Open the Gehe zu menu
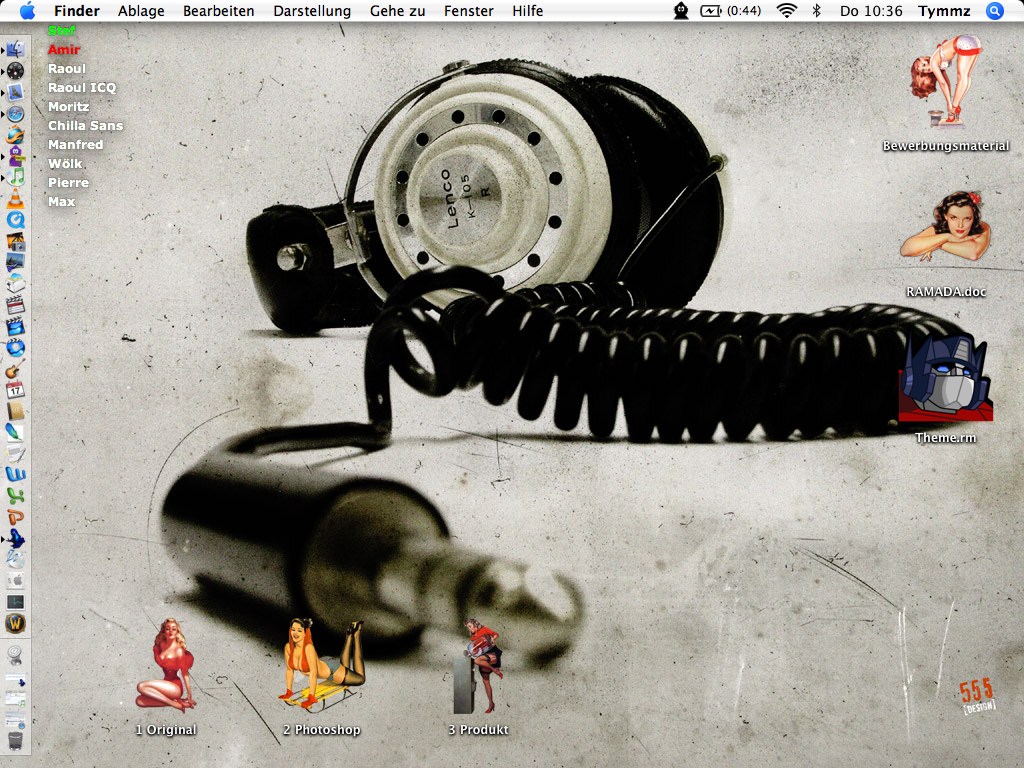Screen dimensions: 1024x768 (x=397, y=10)
